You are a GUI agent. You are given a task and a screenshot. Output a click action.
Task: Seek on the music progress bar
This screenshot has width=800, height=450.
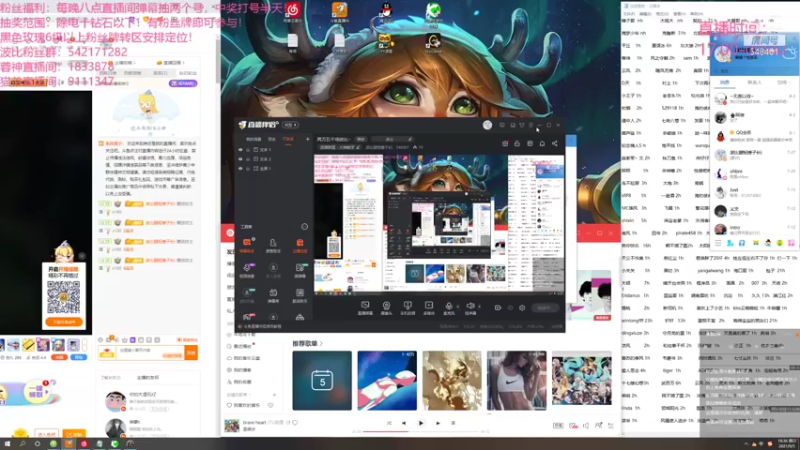click(421, 432)
